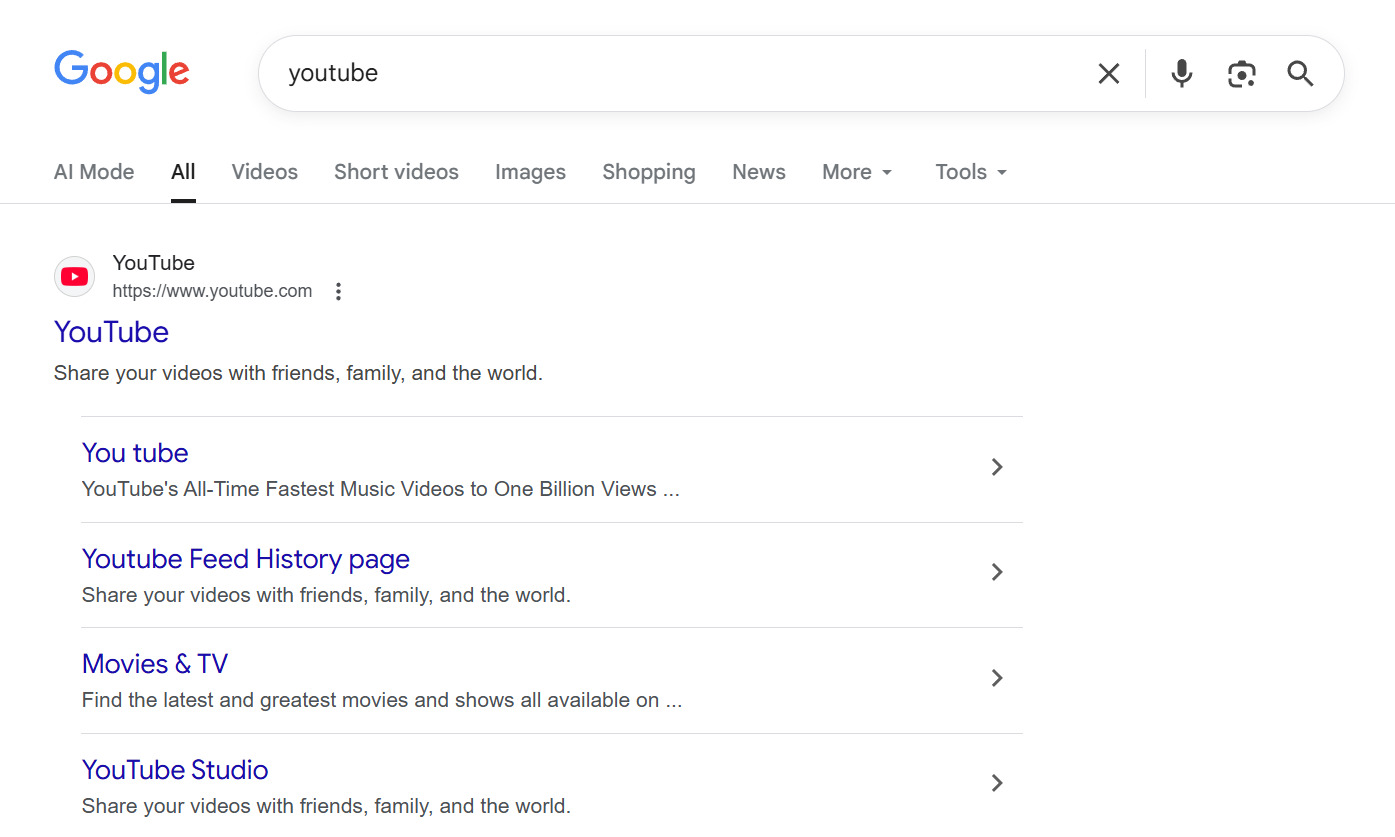Visit the Youtube Feed History page link

(x=245, y=558)
